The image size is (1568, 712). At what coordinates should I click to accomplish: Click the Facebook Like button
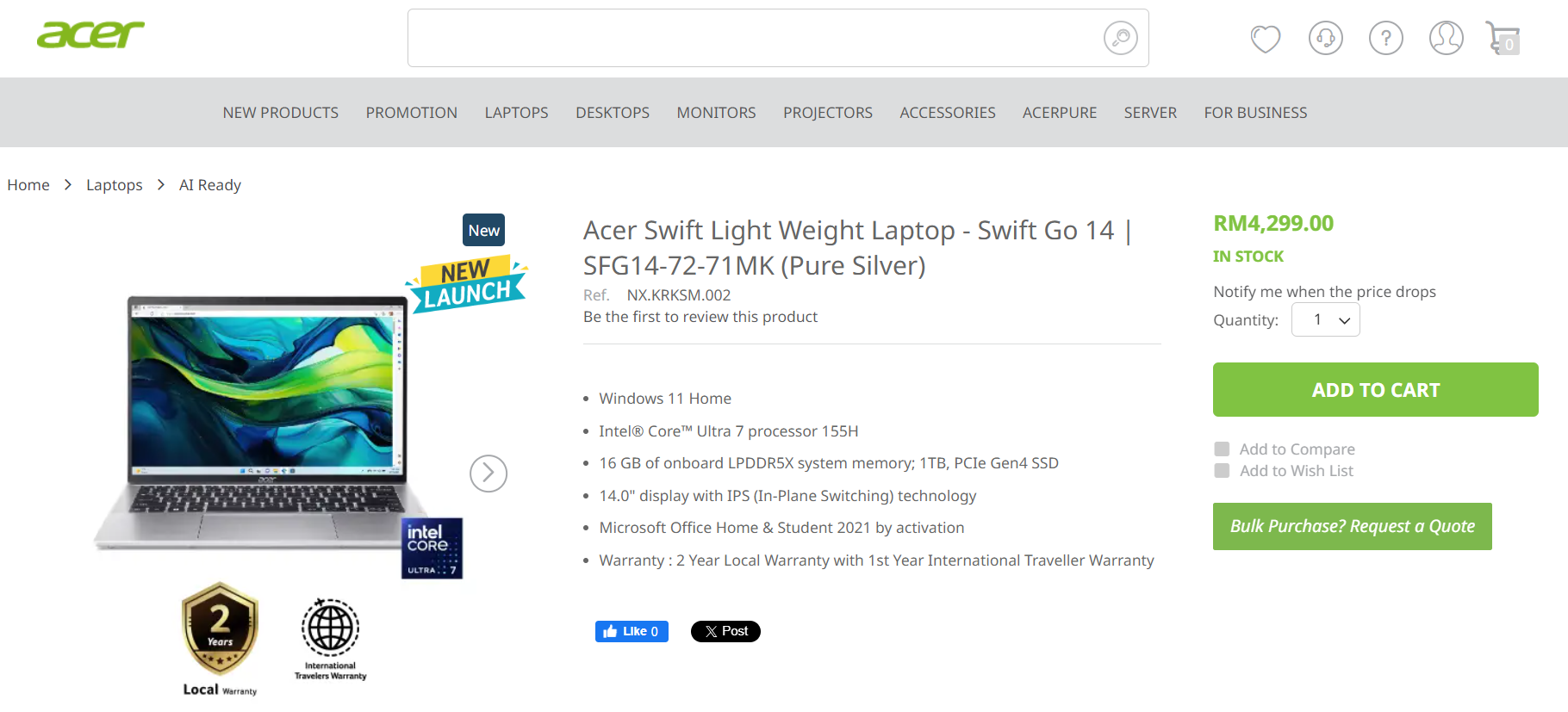pyautogui.click(x=632, y=631)
